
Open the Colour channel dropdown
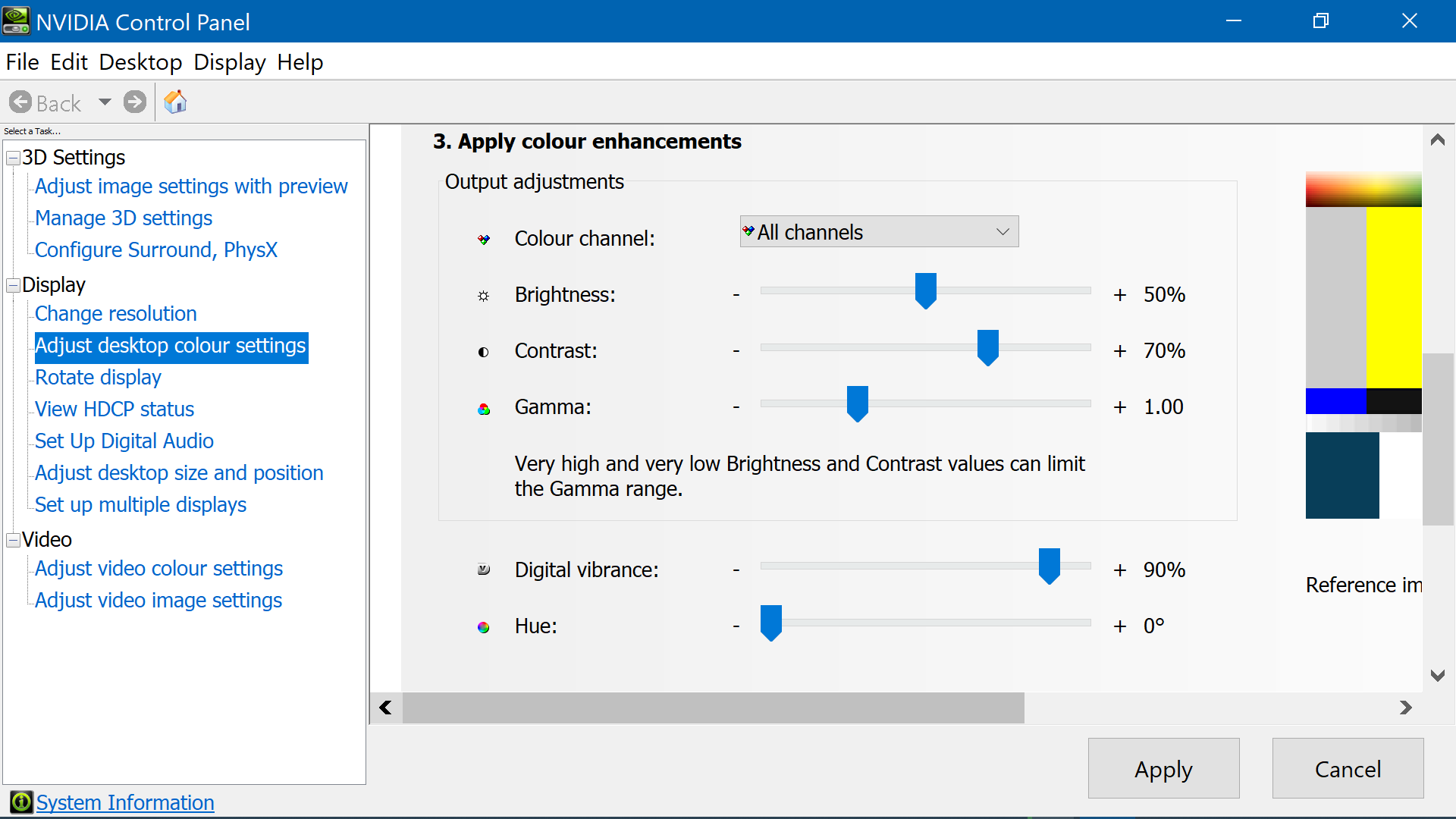coord(879,232)
